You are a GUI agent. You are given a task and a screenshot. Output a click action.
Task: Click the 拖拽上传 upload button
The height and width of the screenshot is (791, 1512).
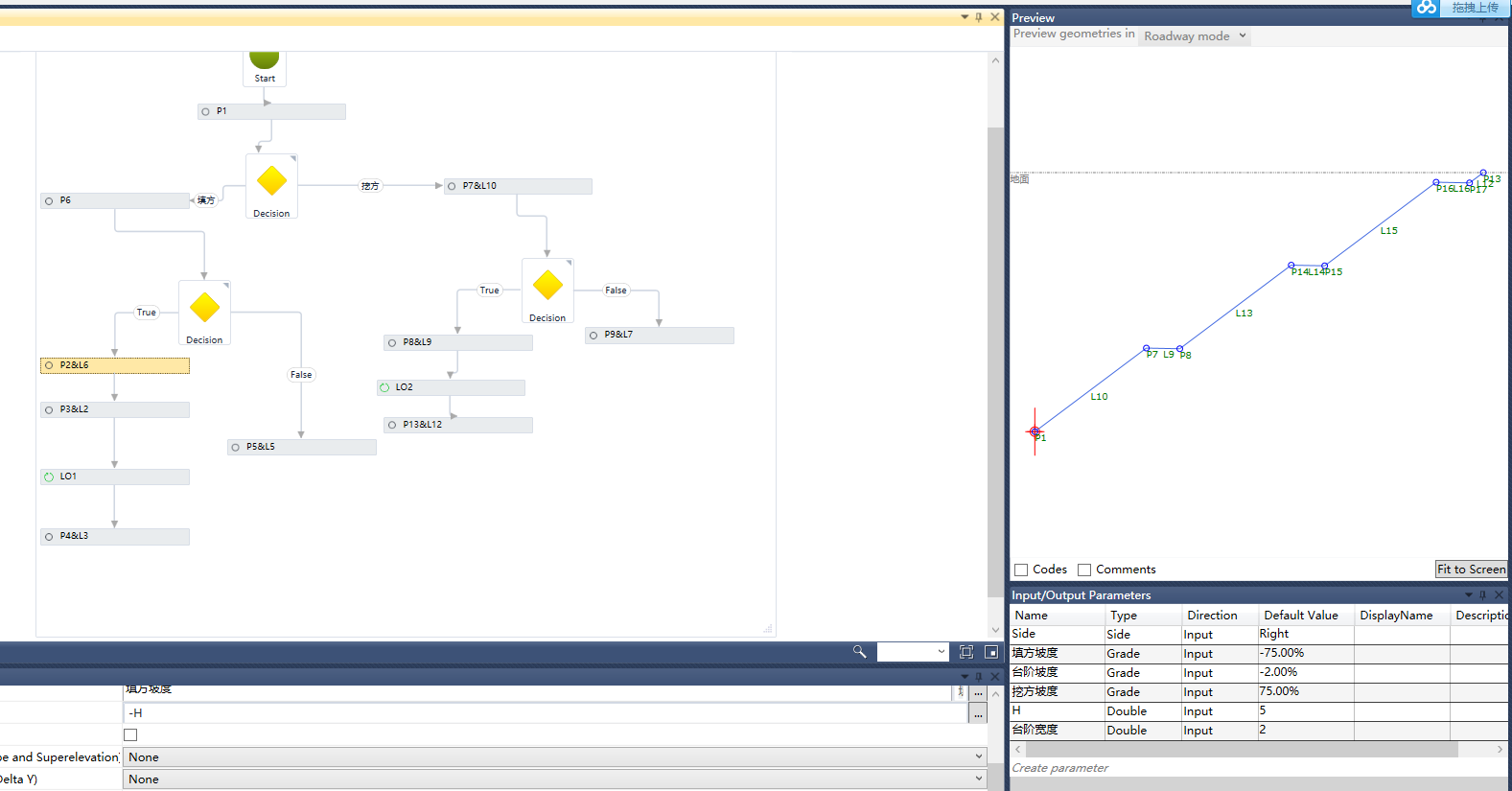[x=1475, y=8]
